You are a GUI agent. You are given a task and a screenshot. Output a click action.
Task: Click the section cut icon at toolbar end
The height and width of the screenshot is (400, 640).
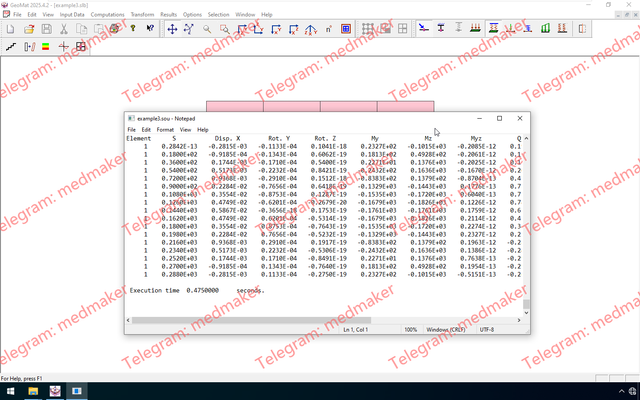pos(582,29)
